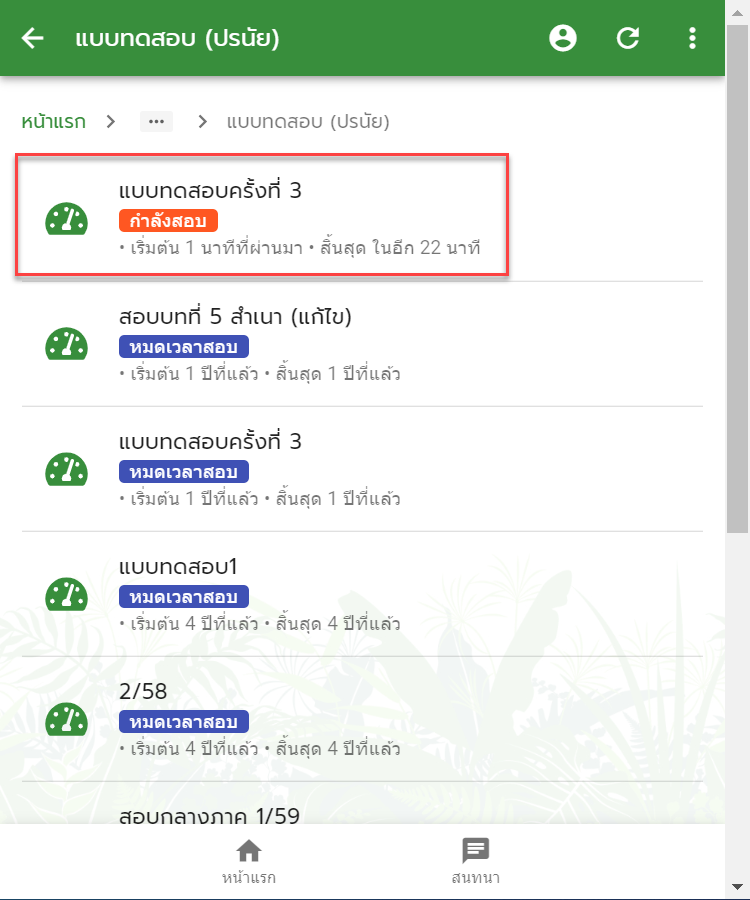Open the three-dot overflow menu
Screen dimensions: 750x900
tap(693, 38)
